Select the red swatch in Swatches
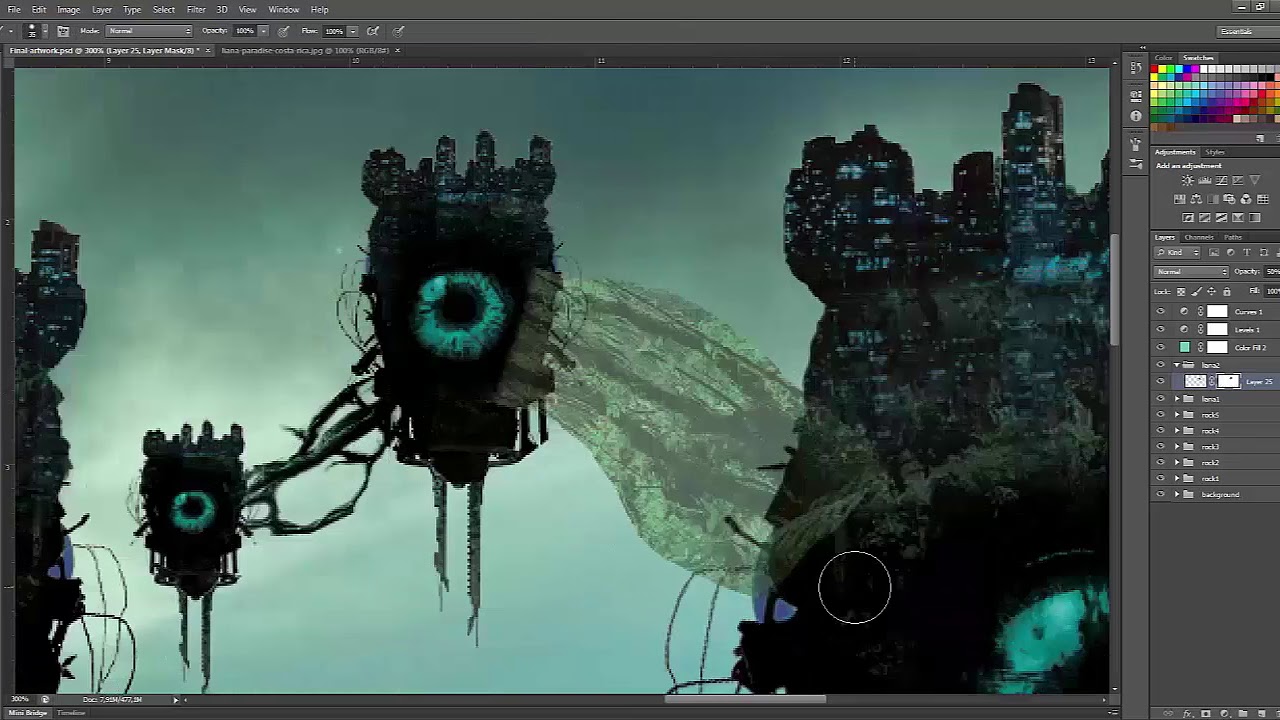Viewport: 1280px width, 720px height. click(1154, 69)
